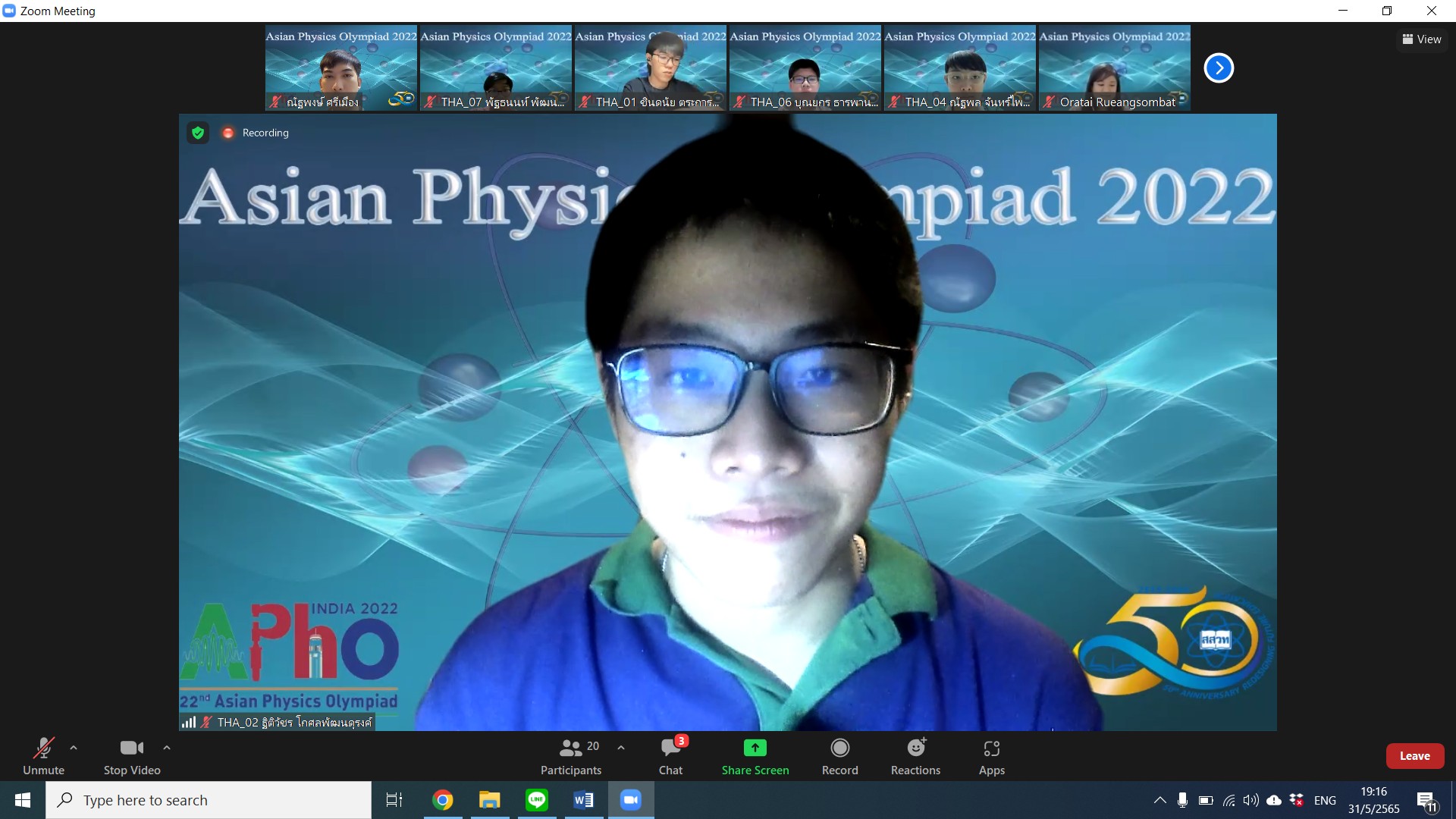Screen dimensions: 1456x819
Task: Open the View layout menu
Action: pyautogui.click(x=1422, y=39)
